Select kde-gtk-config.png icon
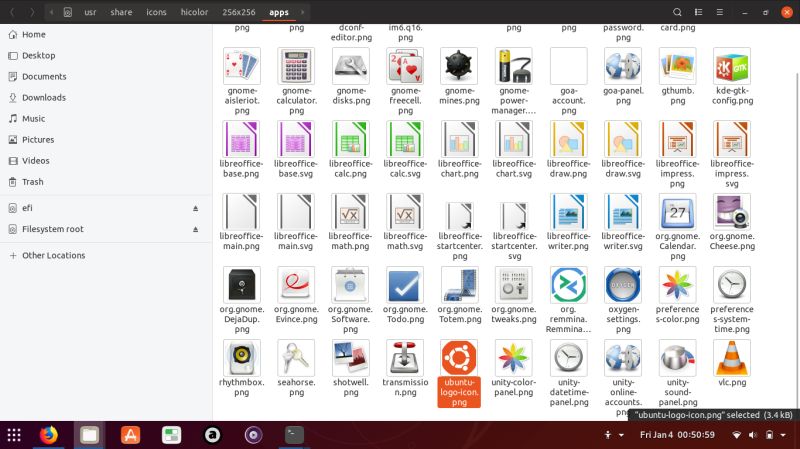Image resolution: width=800 pixels, height=449 pixels. (x=732, y=66)
